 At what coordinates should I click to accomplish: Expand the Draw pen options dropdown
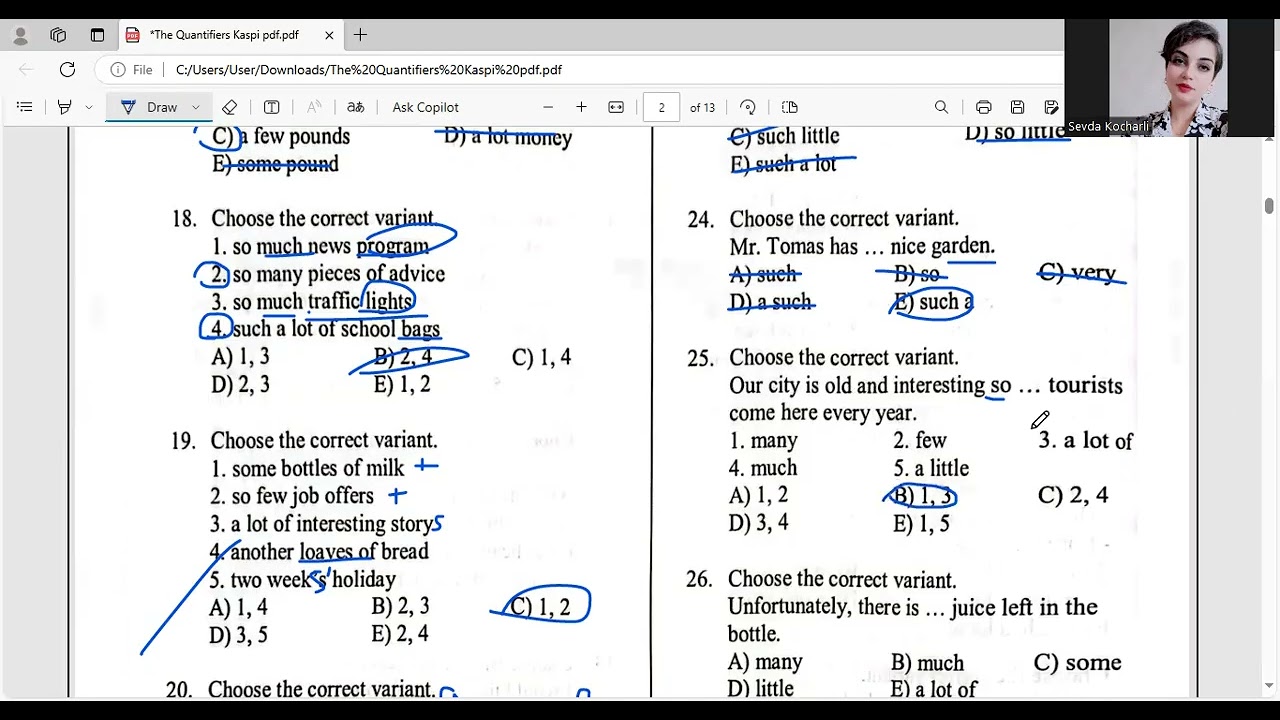195,107
